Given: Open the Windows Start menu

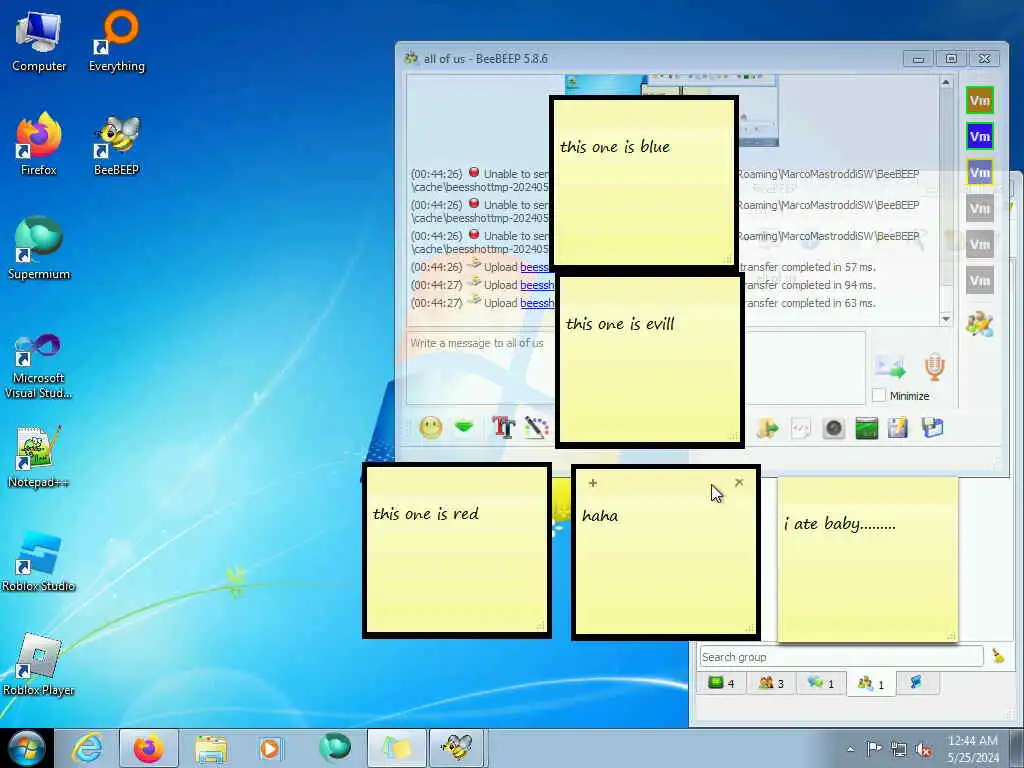Looking at the screenshot, I should tap(26, 748).
